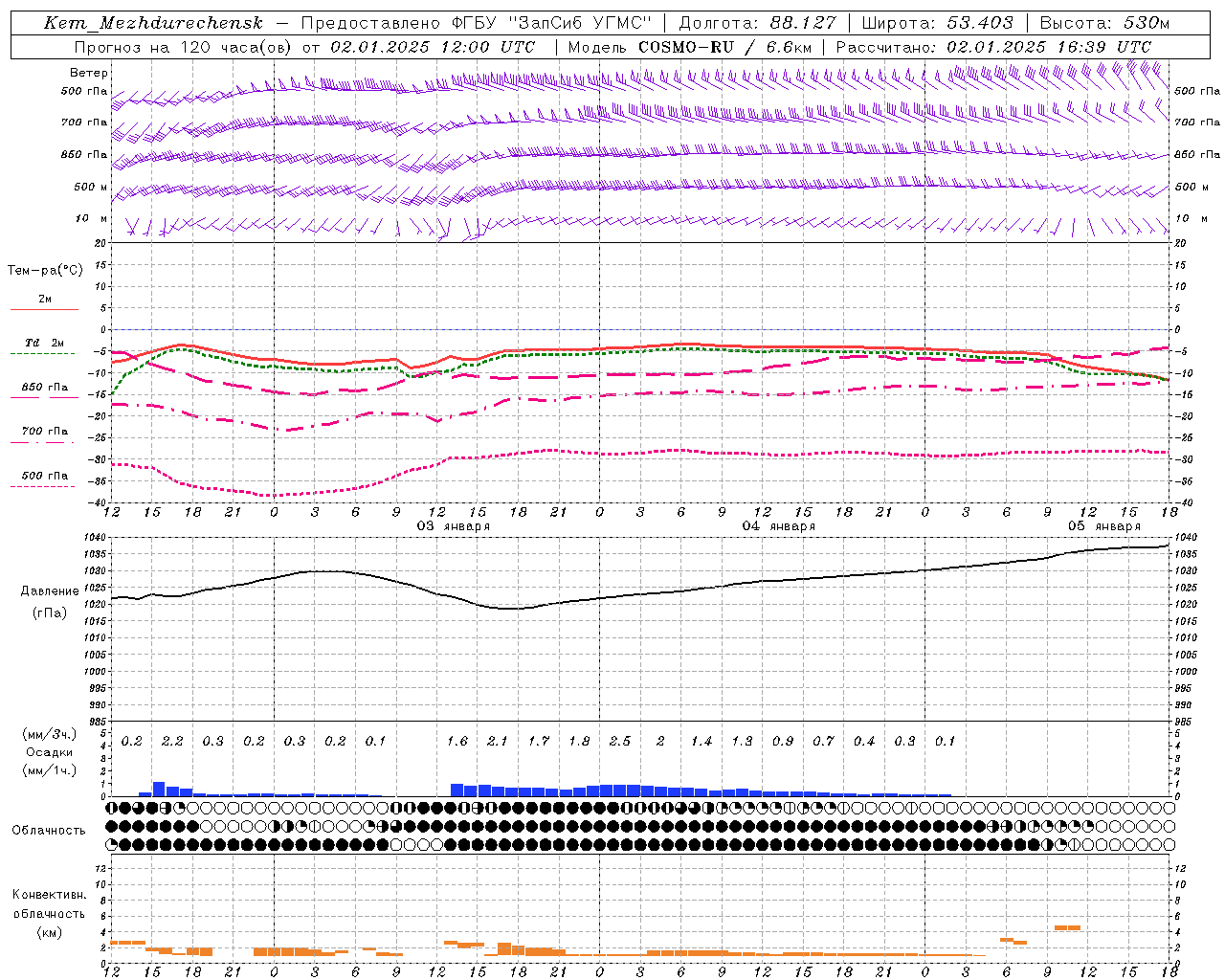Click the 1.8 precipitation value
The image size is (1225, 980).
(579, 741)
